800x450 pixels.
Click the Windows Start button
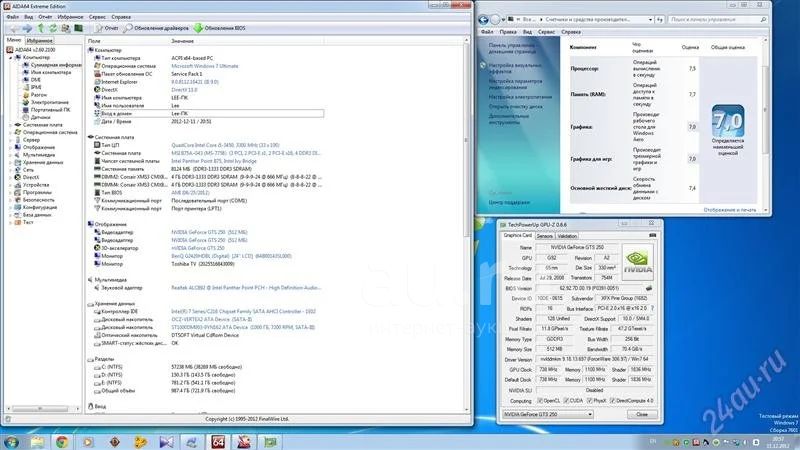pos(11,442)
